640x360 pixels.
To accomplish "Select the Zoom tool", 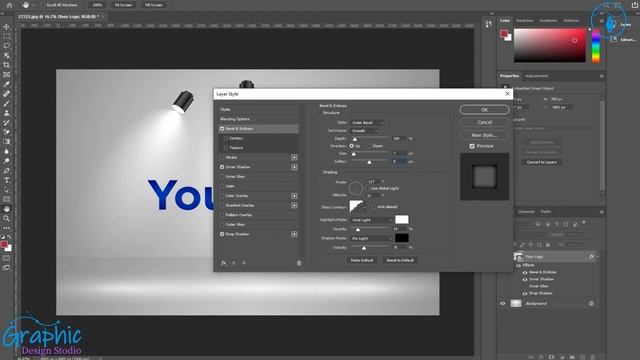I will point(7,219).
